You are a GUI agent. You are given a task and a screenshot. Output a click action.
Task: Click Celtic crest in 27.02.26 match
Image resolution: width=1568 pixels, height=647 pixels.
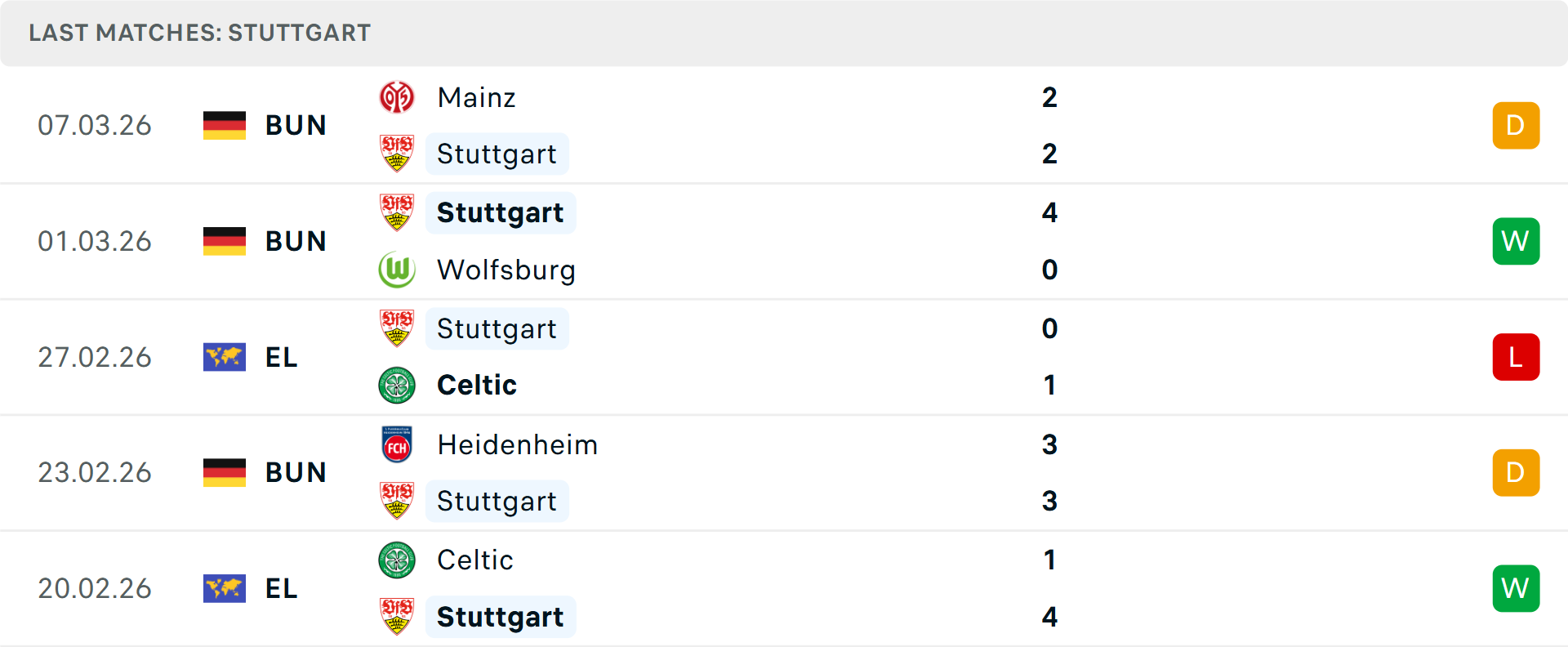397,385
